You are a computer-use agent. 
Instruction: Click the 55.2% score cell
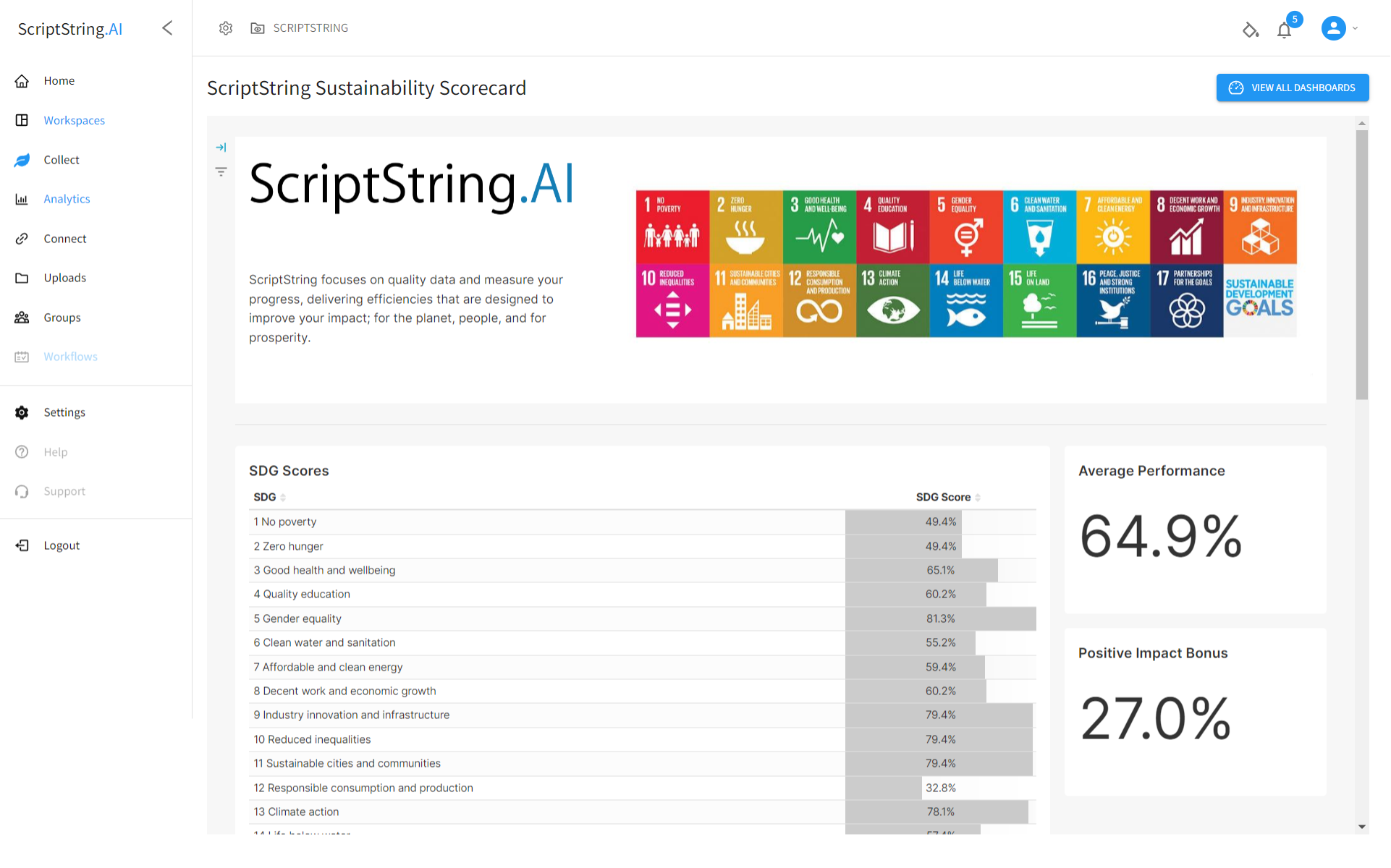coord(941,643)
